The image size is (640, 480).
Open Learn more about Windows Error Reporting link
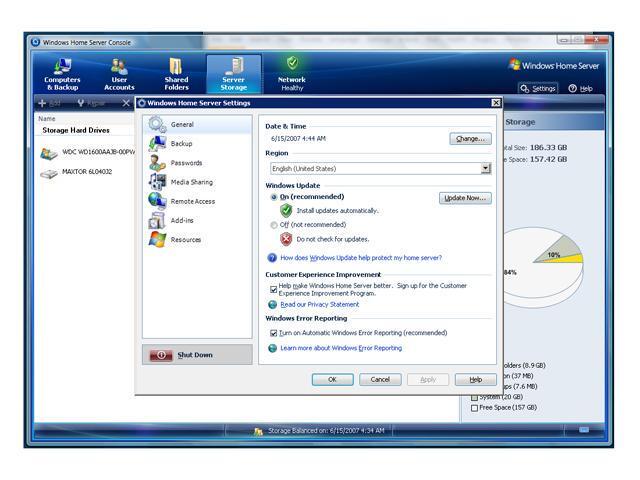tap(341, 348)
